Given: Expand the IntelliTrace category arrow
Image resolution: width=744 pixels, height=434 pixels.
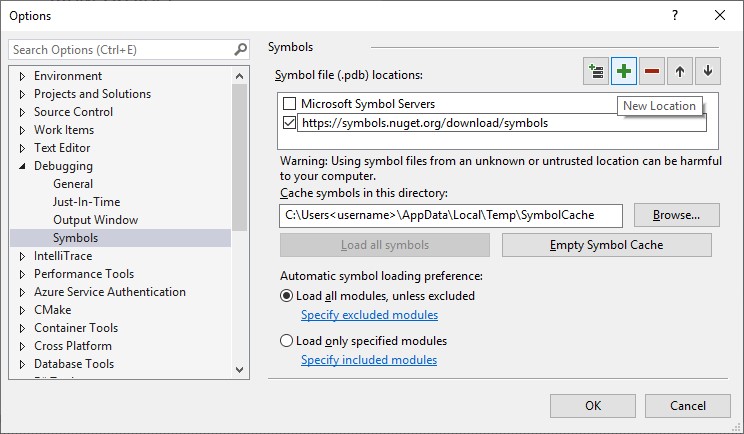Looking at the screenshot, I should [x=22, y=256].
